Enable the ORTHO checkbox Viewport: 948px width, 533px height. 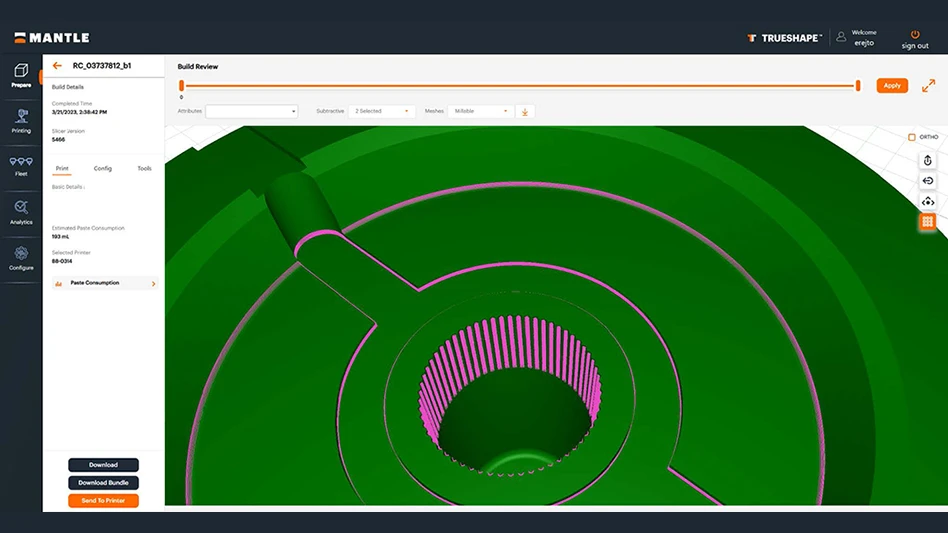point(912,137)
